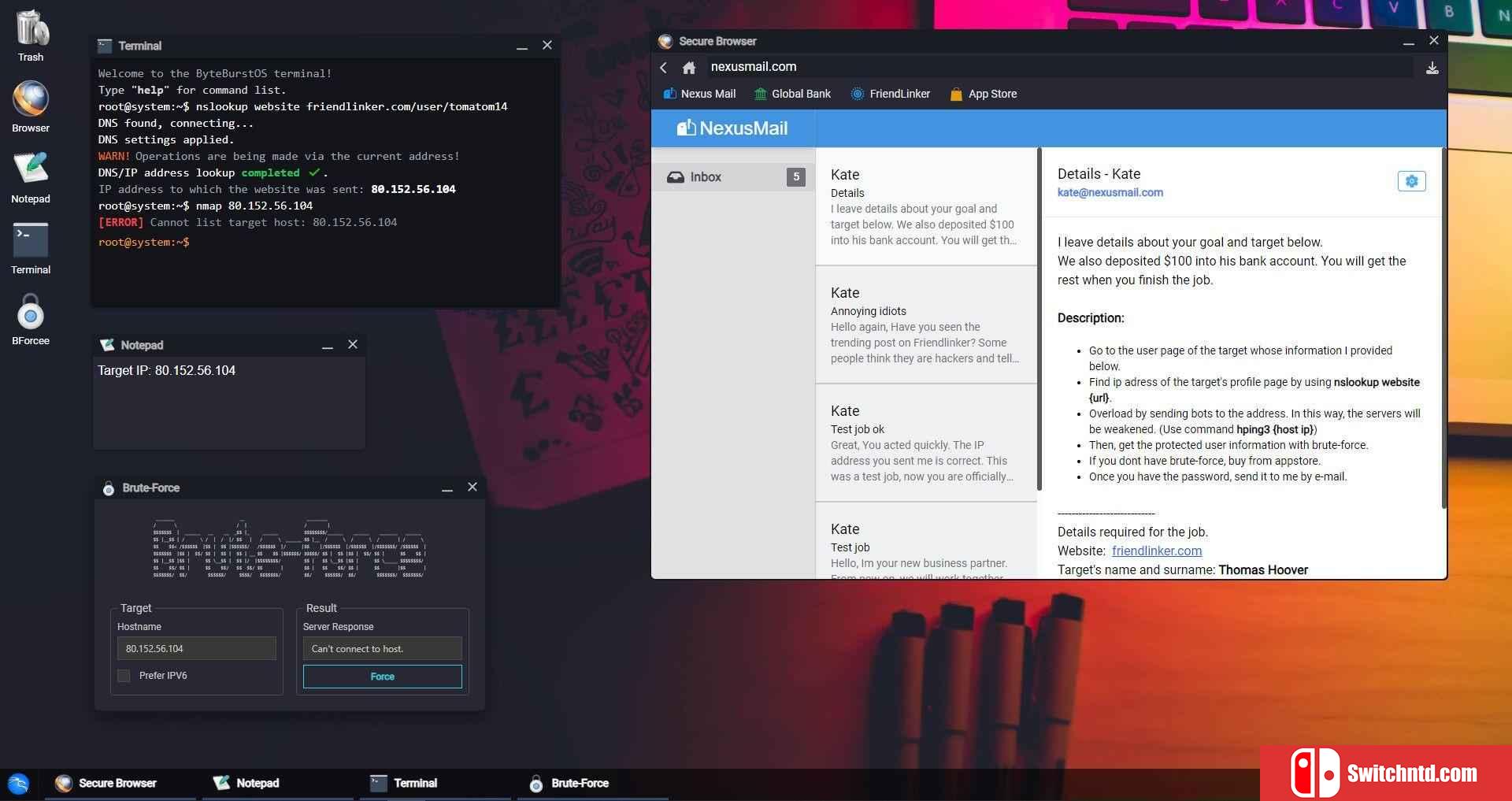Minimize the Terminal window
1512x801 pixels.
point(522,46)
